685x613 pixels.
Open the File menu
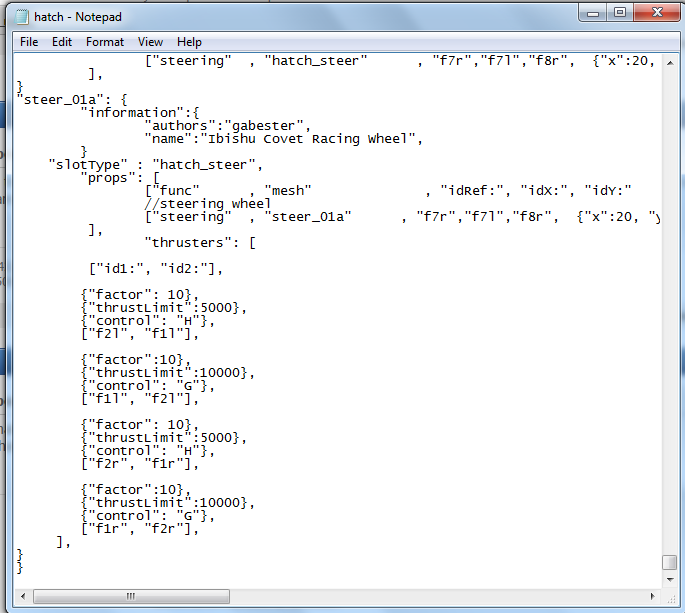(29, 42)
